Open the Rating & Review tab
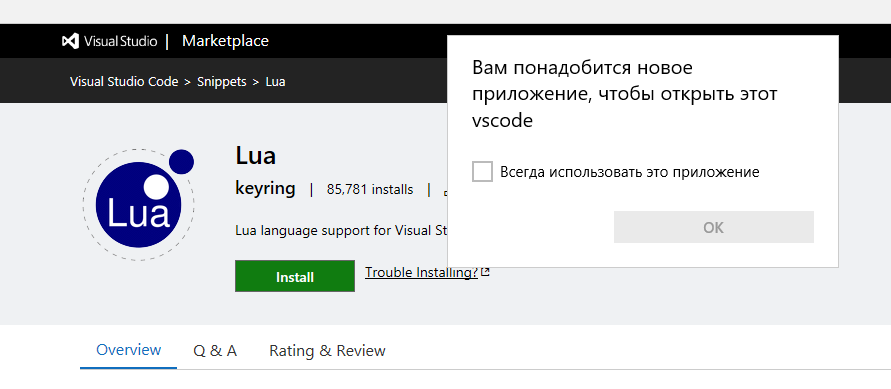The image size is (891, 389). click(327, 351)
